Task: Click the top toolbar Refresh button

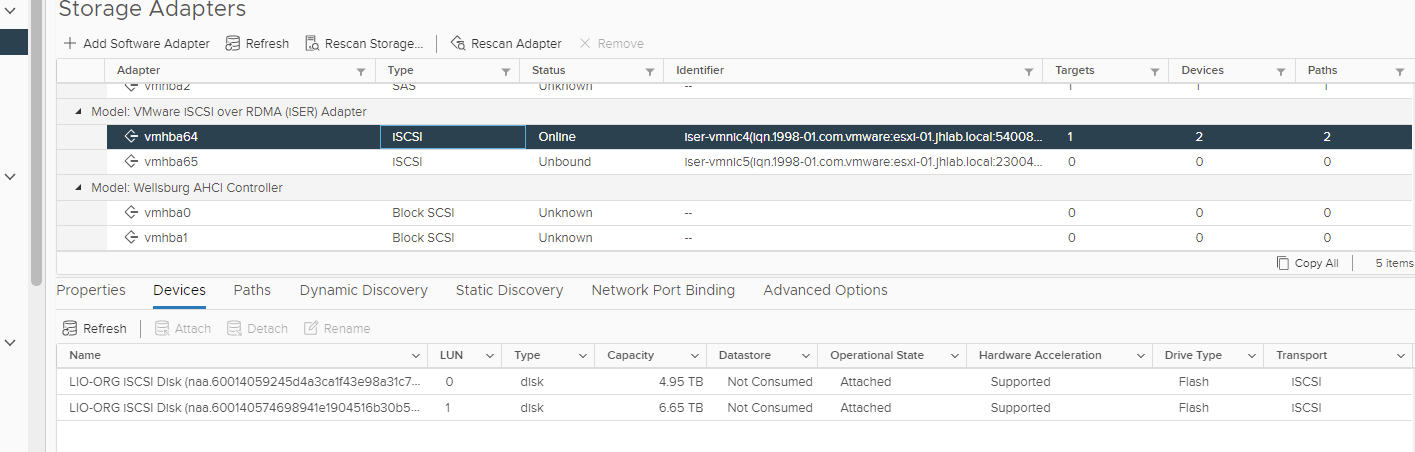Action: (257, 43)
